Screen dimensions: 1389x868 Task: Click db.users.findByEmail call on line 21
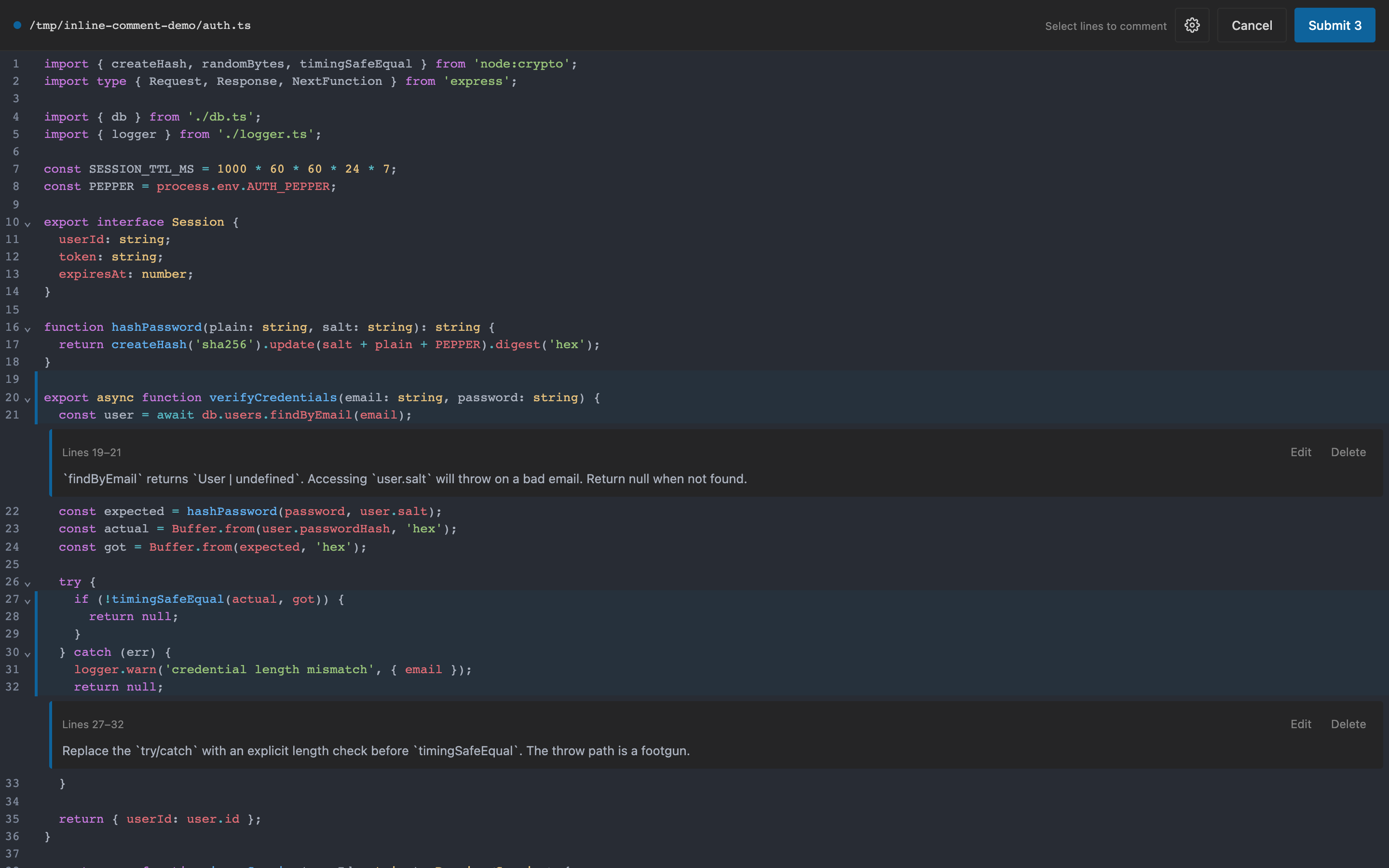pyautogui.click(x=277, y=415)
